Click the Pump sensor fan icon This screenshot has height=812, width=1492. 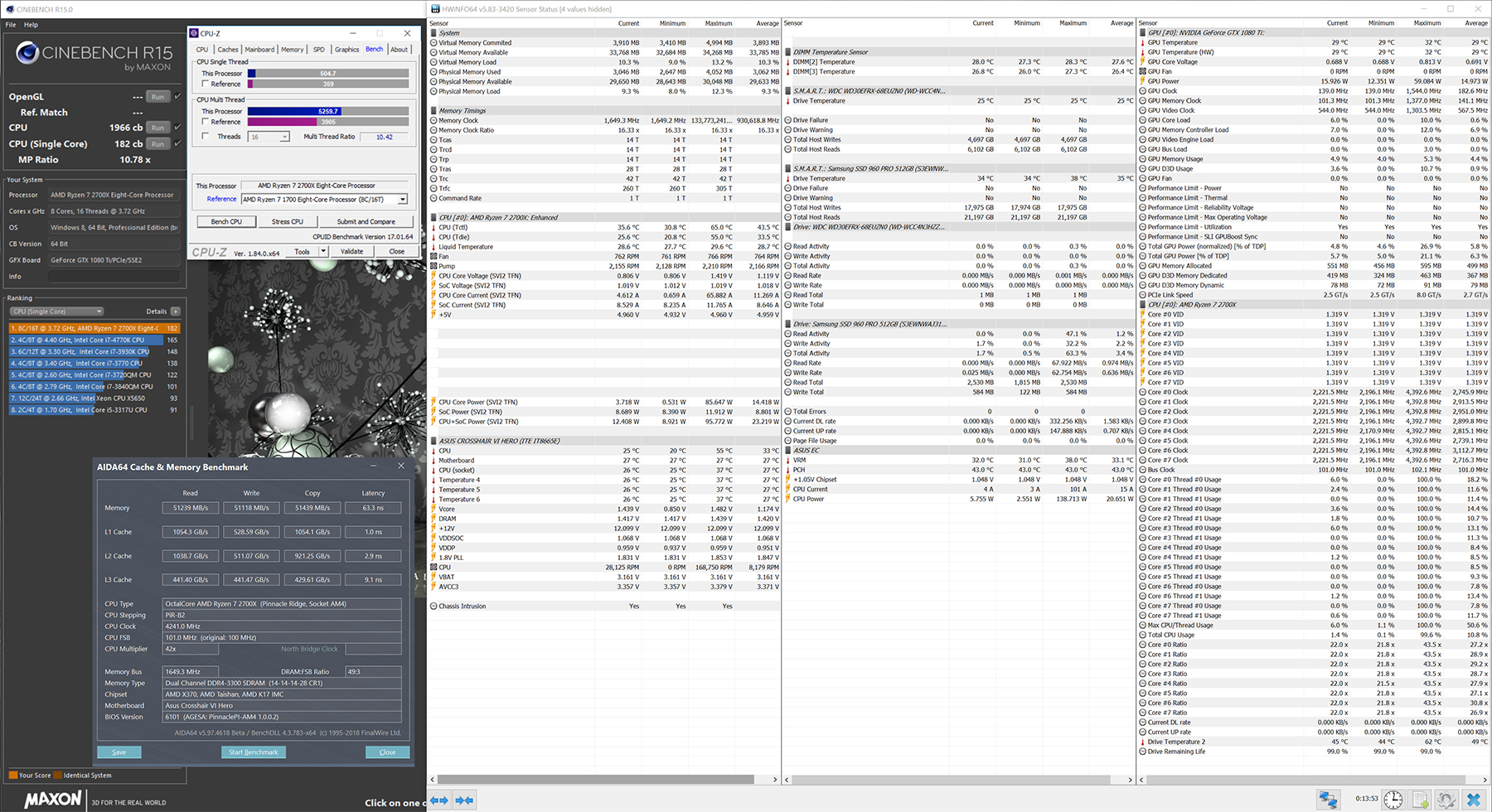point(434,266)
